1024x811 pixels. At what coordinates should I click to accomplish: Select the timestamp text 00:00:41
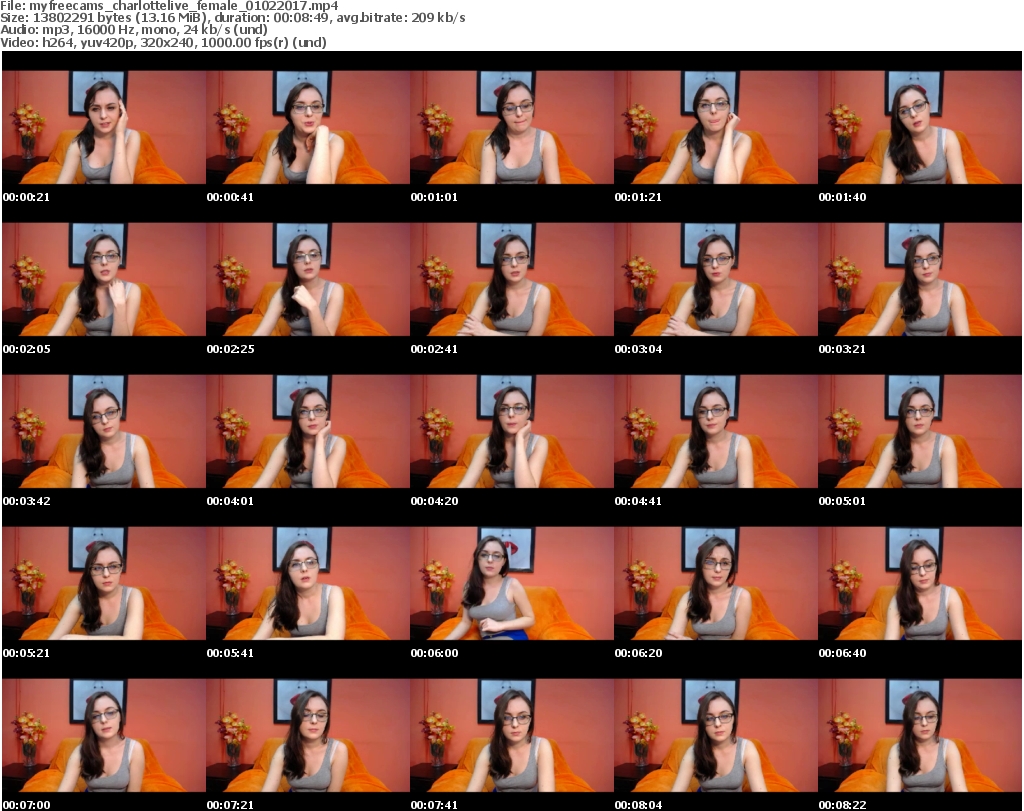click(231, 197)
